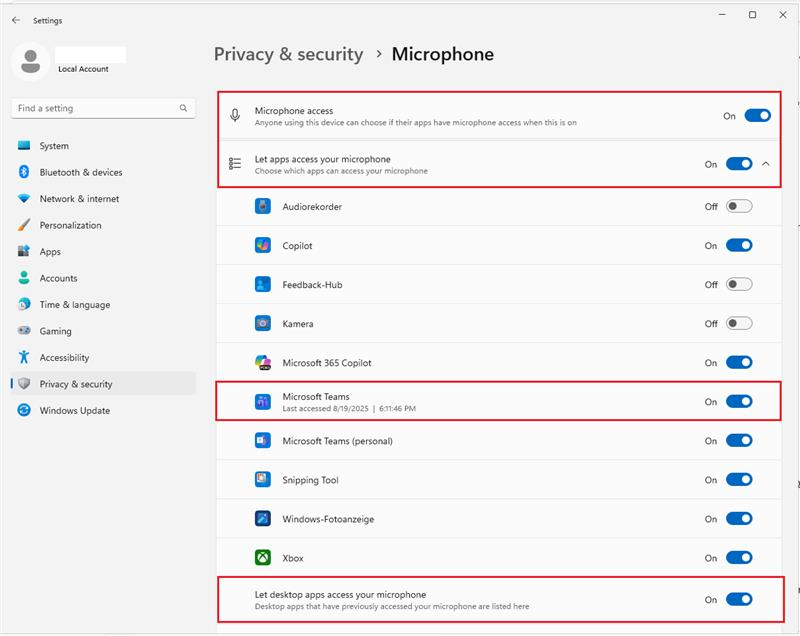Click the Accounts person icon
The width and height of the screenshot is (800, 636).
pos(24,278)
